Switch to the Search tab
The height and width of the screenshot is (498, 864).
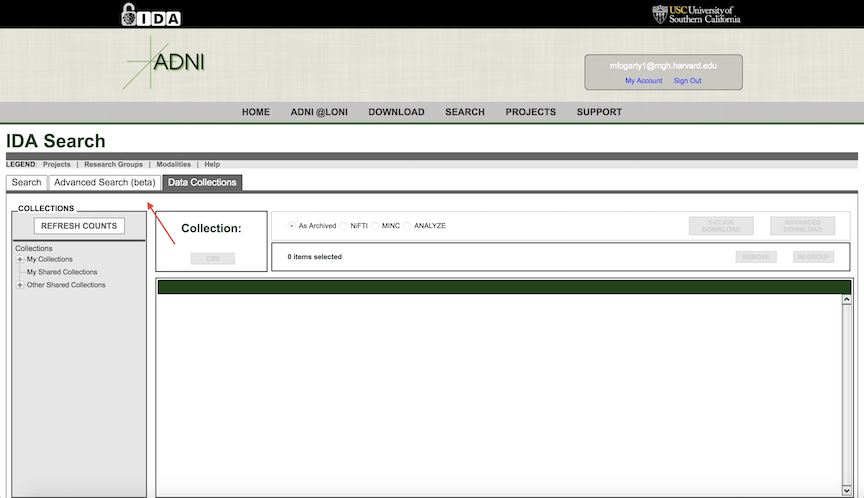[x=27, y=183]
